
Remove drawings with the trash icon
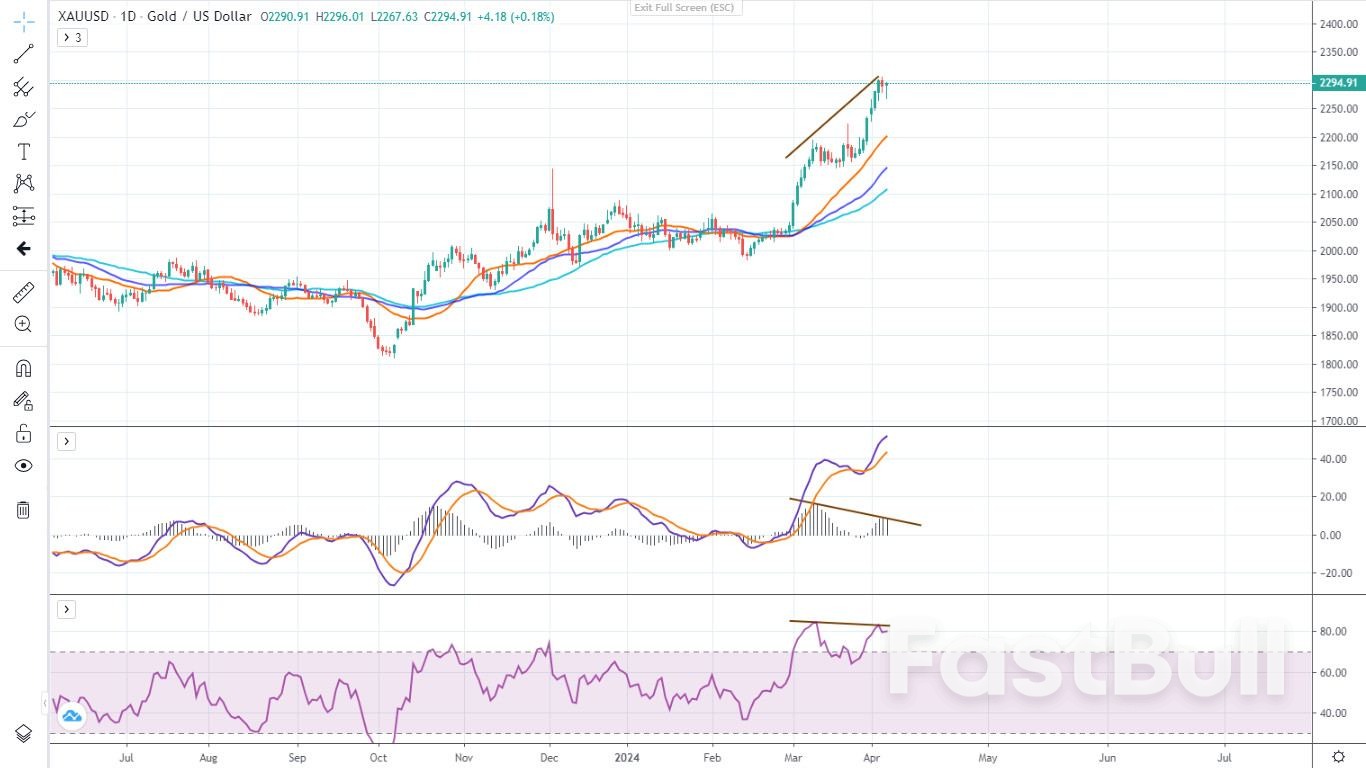[23, 510]
